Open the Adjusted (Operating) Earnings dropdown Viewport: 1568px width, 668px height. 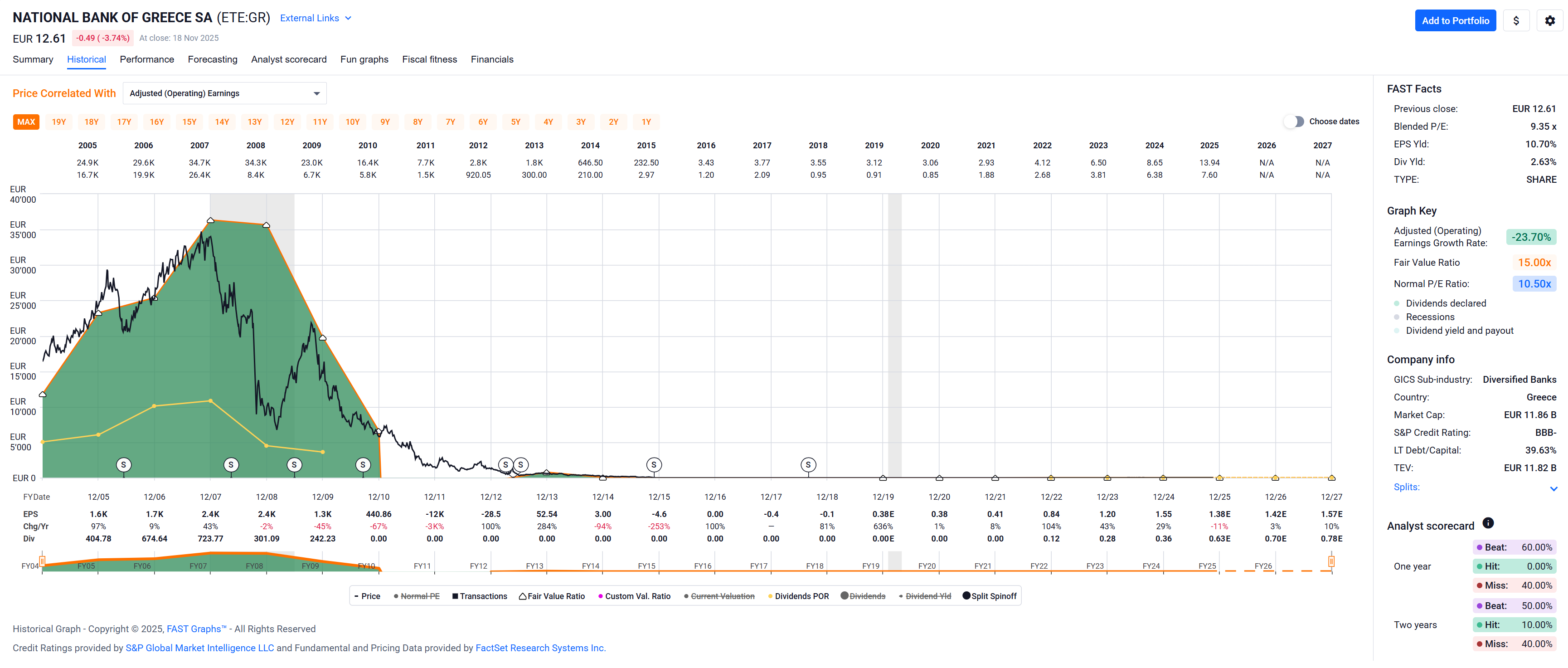click(224, 93)
